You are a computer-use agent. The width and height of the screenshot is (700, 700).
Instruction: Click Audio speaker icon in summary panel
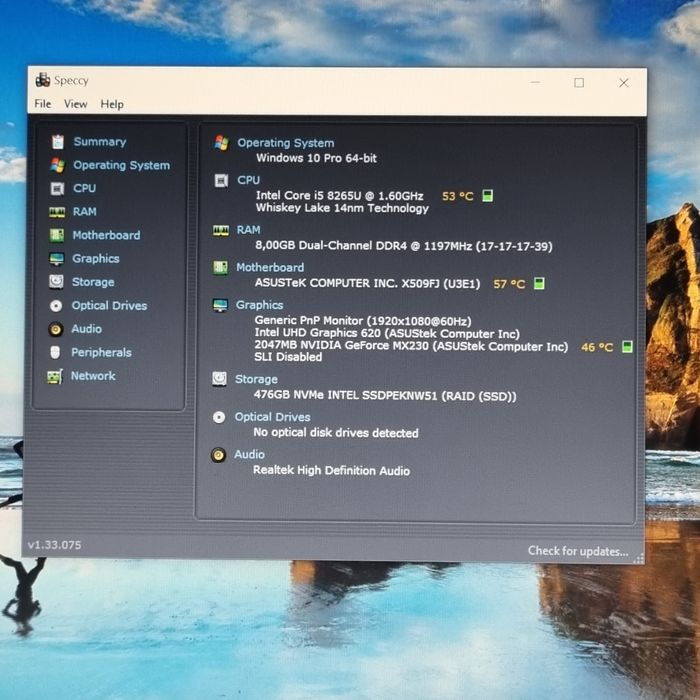click(x=218, y=455)
